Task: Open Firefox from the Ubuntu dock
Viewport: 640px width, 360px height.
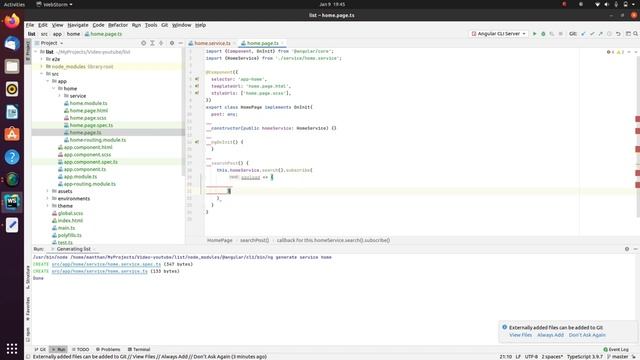Action: [x=12, y=21]
